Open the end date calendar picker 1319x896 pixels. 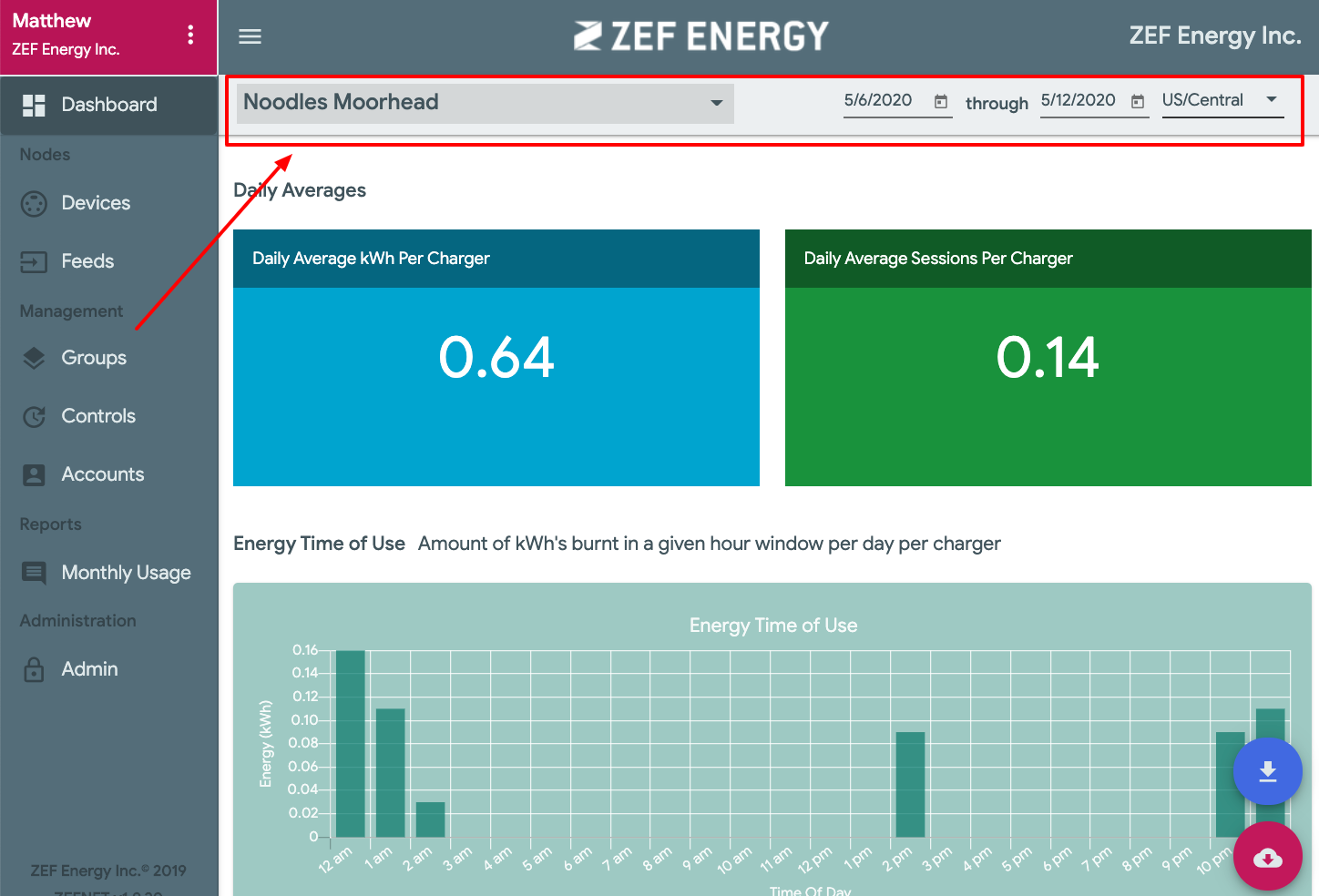click(1138, 101)
